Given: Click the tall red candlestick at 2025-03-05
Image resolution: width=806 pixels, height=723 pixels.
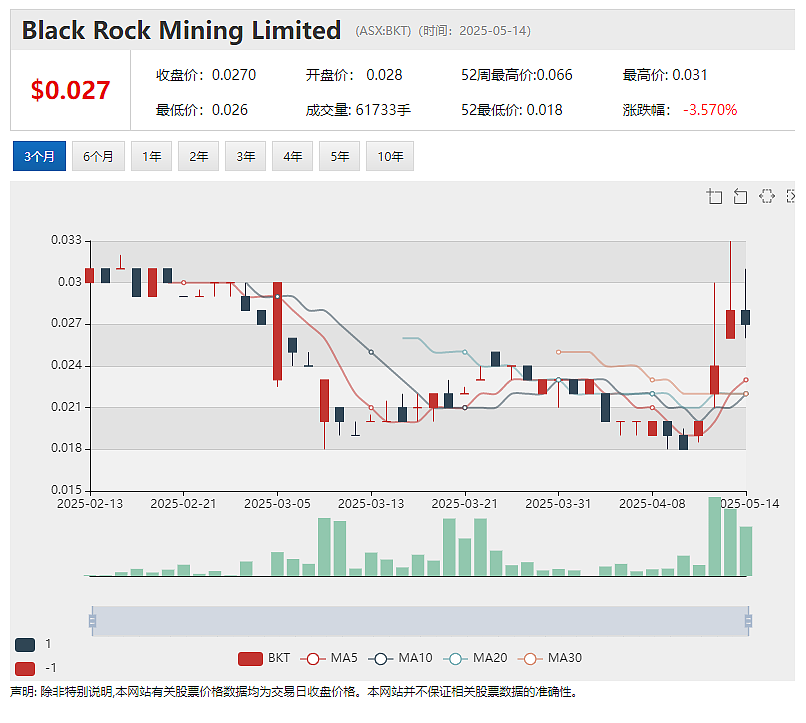Looking at the screenshot, I should [278, 331].
